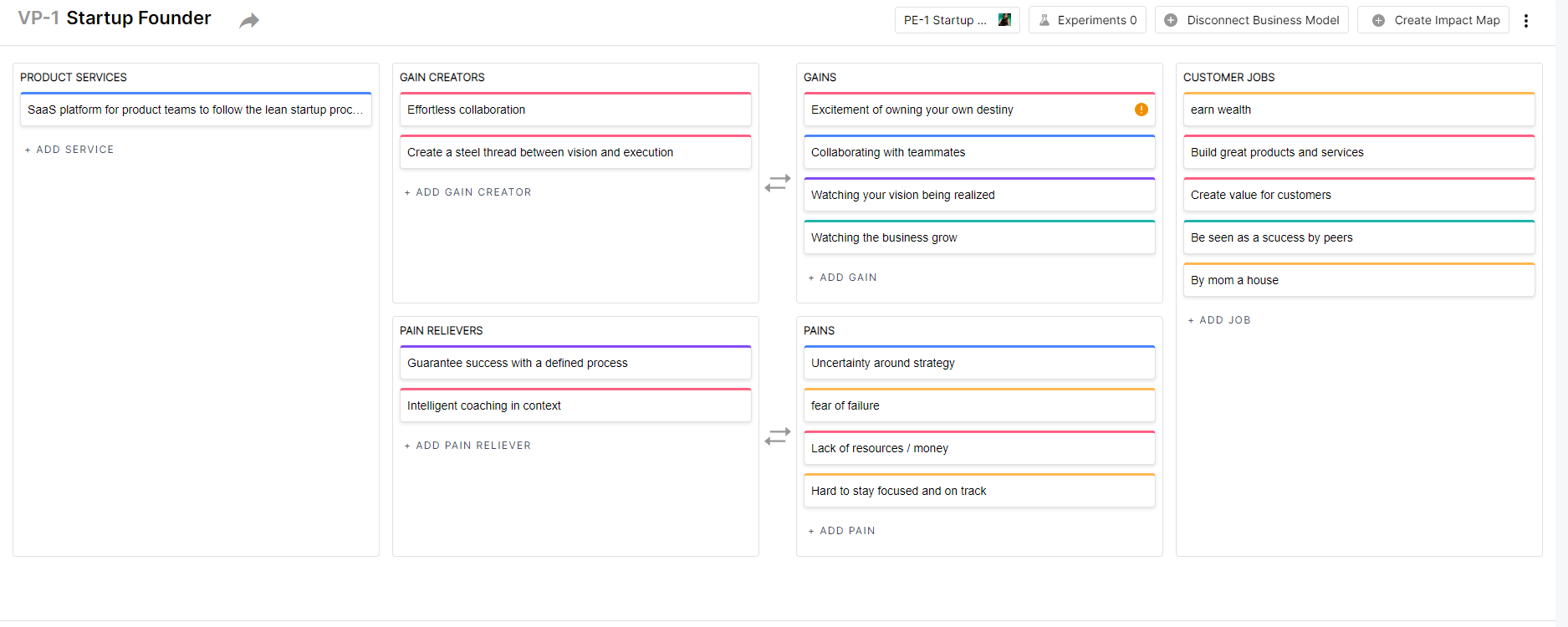Image resolution: width=1568 pixels, height=627 pixels.
Task: Click the flask icon beside Experiments
Action: (1044, 20)
